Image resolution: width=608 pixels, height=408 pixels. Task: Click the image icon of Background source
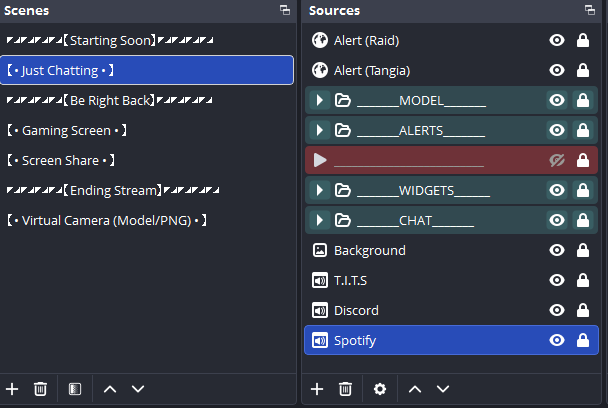[x=320, y=250]
